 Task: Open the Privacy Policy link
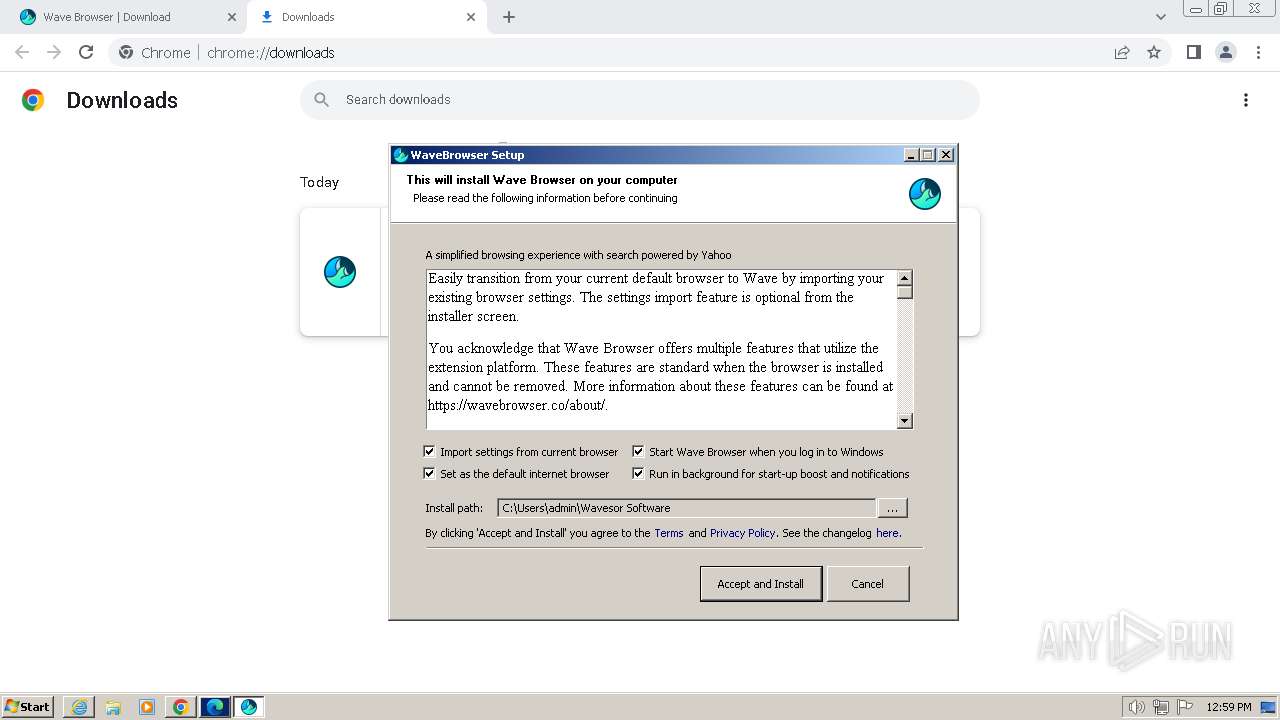click(742, 533)
